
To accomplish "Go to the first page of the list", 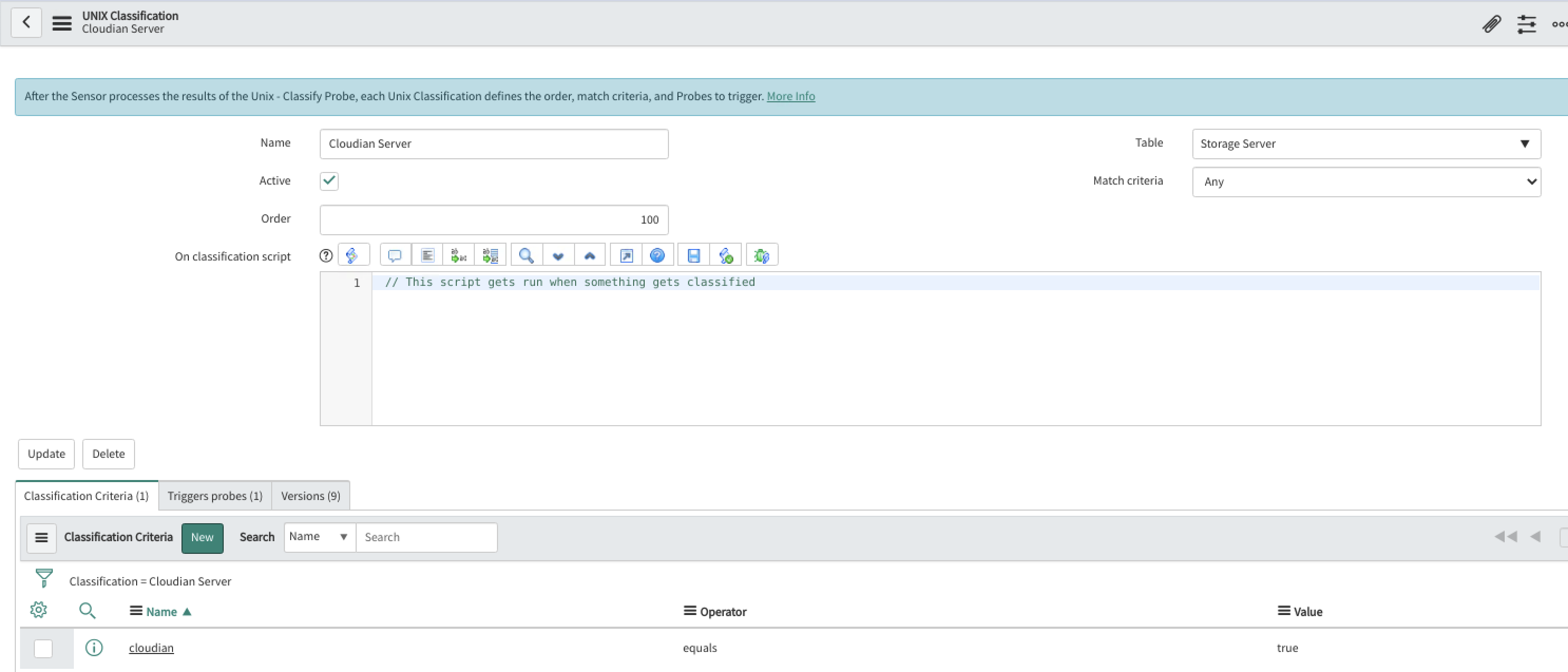I will (x=1505, y=536).
